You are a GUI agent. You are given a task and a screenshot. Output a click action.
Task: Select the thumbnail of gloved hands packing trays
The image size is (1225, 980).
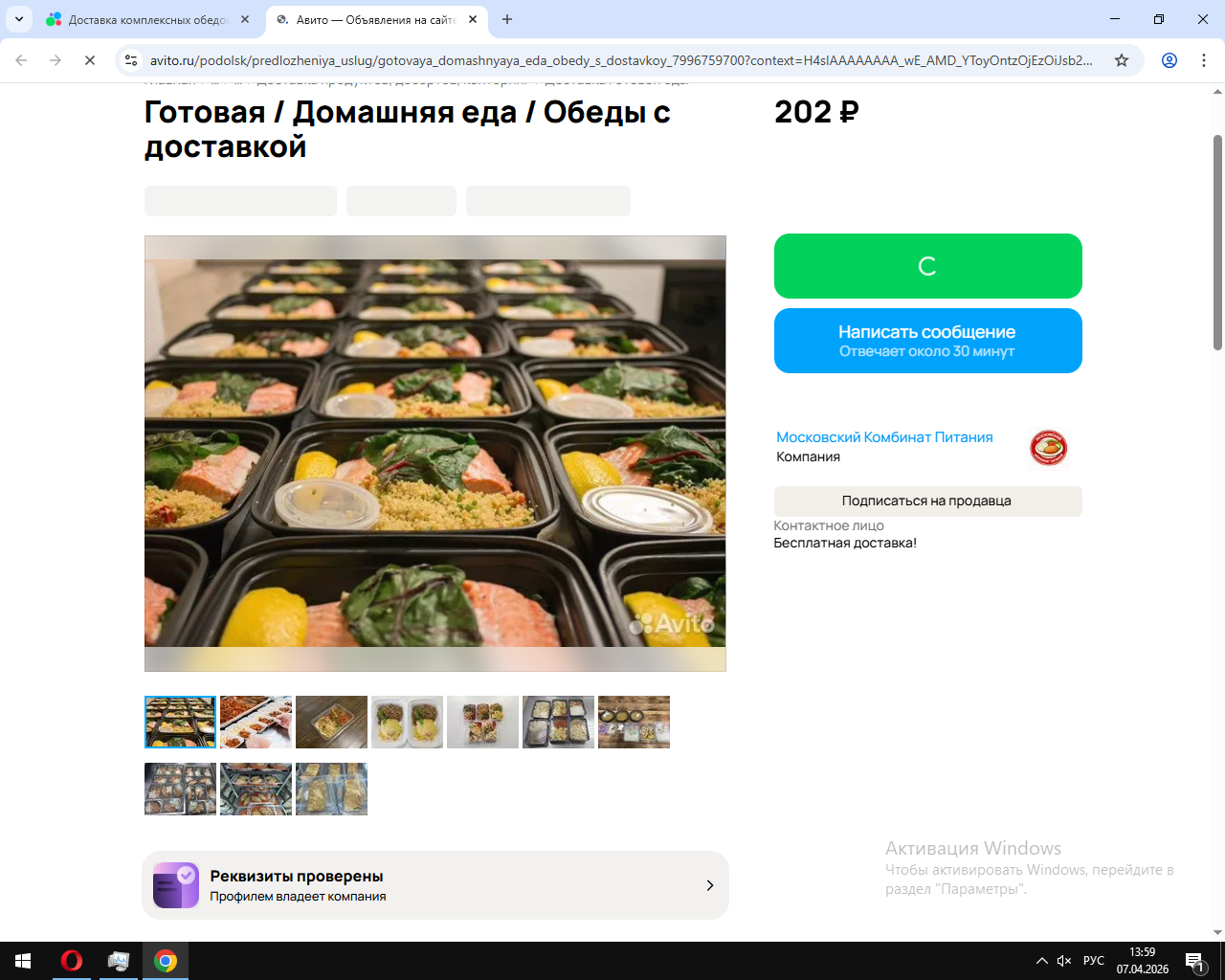(256, 722)
